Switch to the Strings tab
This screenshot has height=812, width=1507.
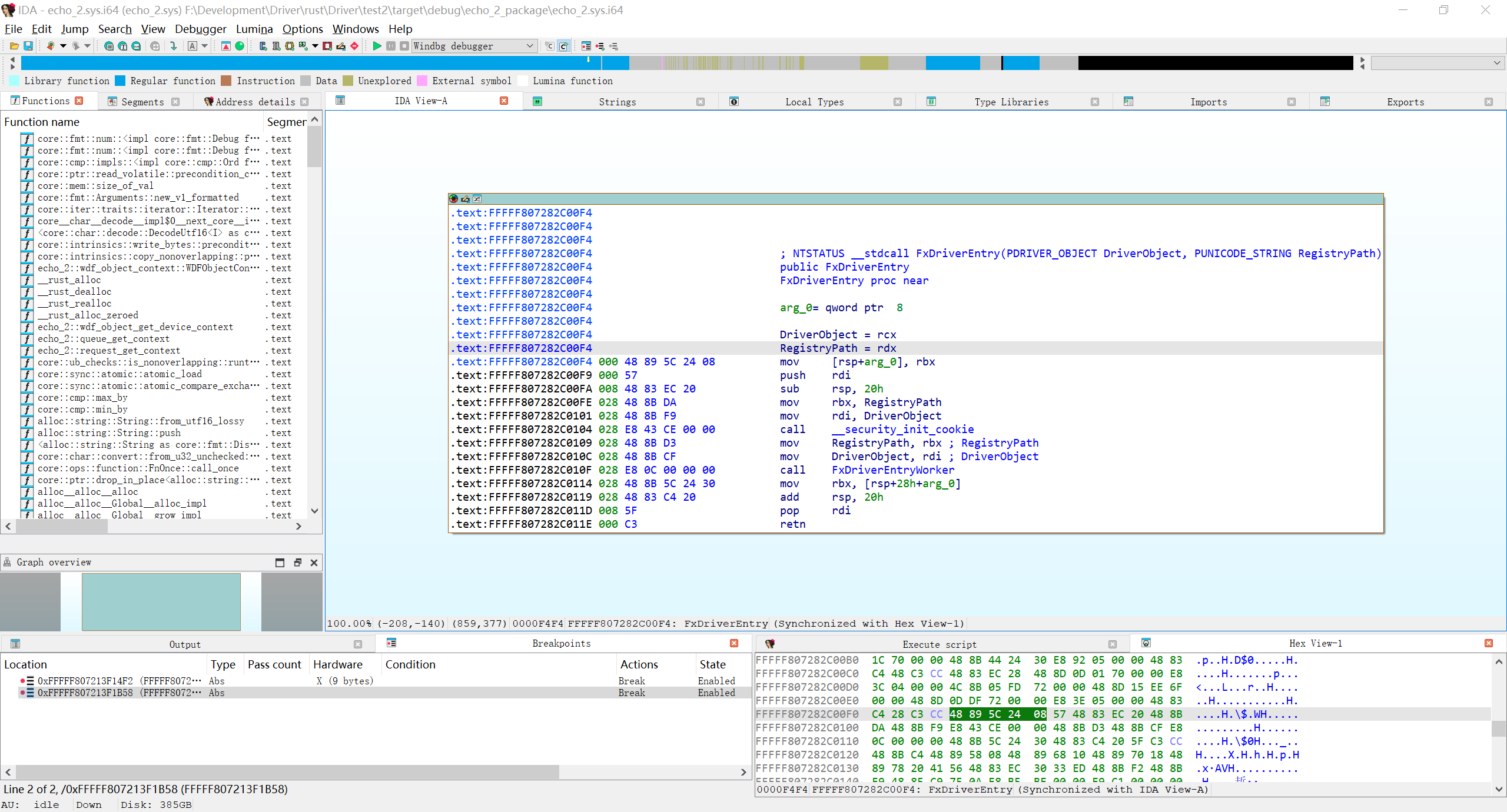click(617, 102)
